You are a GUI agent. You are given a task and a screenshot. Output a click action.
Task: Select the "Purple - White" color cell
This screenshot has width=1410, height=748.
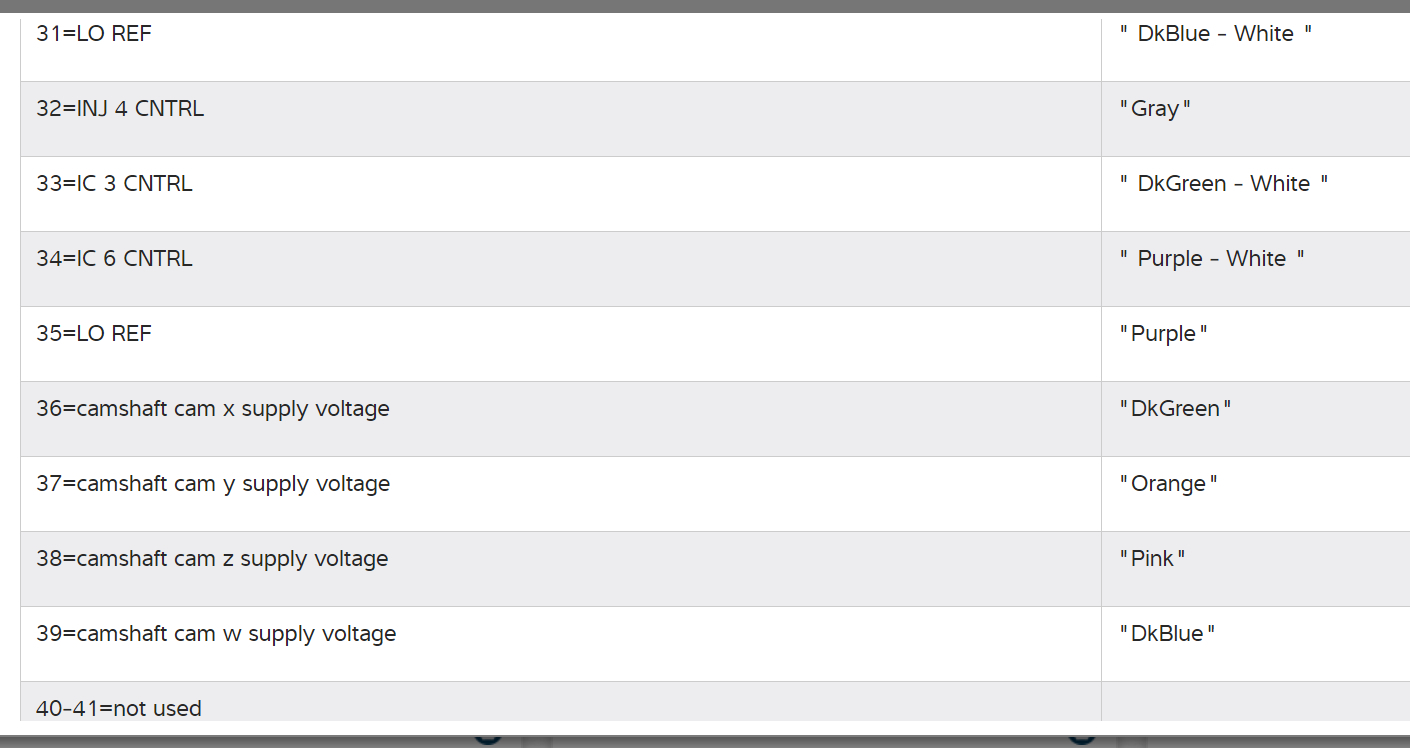1212,259
